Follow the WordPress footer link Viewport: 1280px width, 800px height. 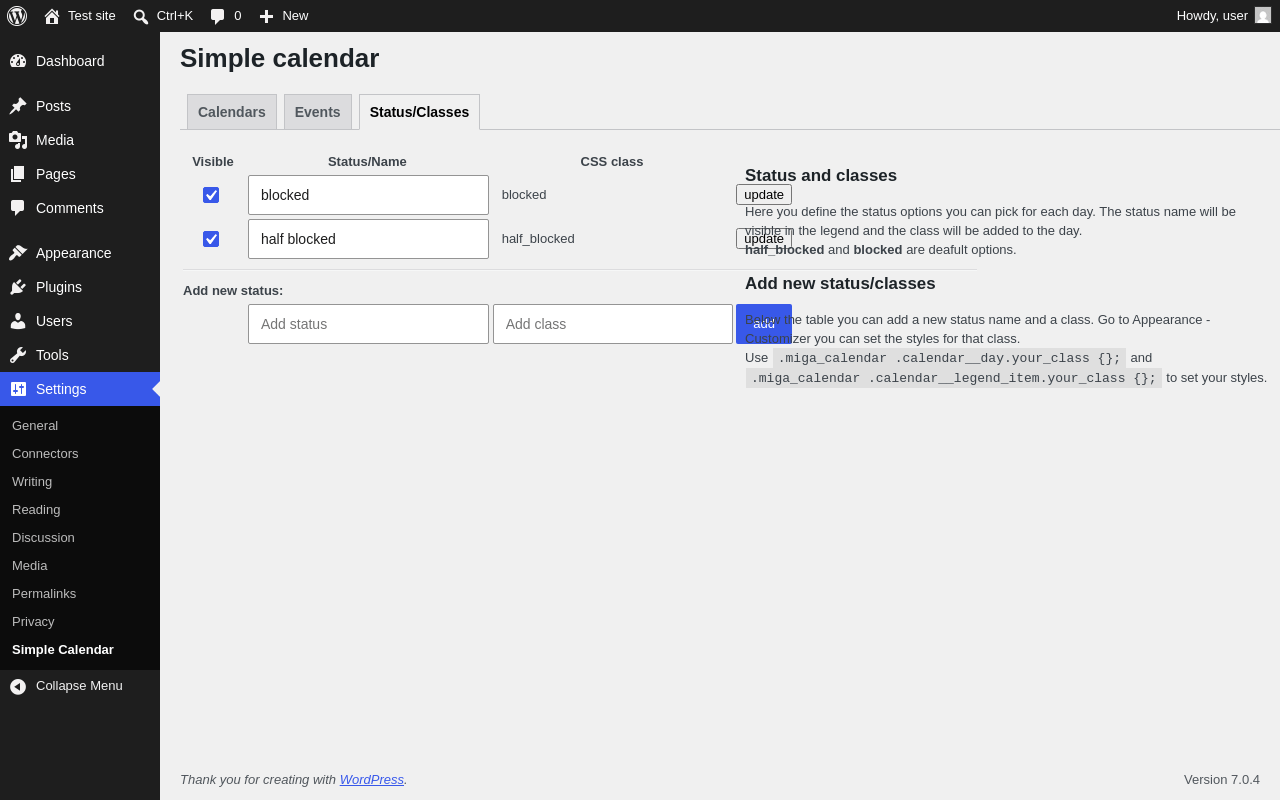[372, 779]
